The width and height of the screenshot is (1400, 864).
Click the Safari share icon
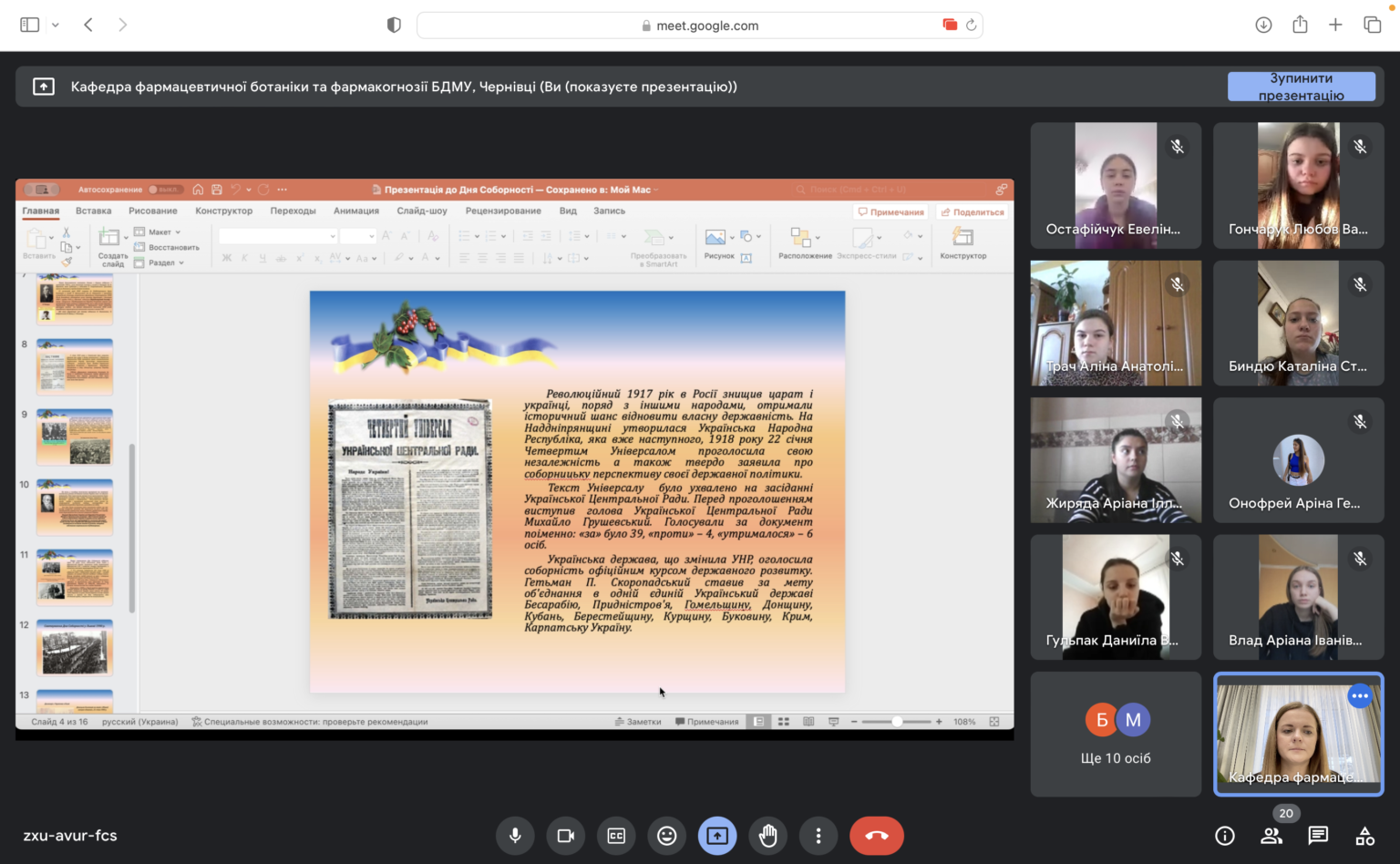[1300, 26]
